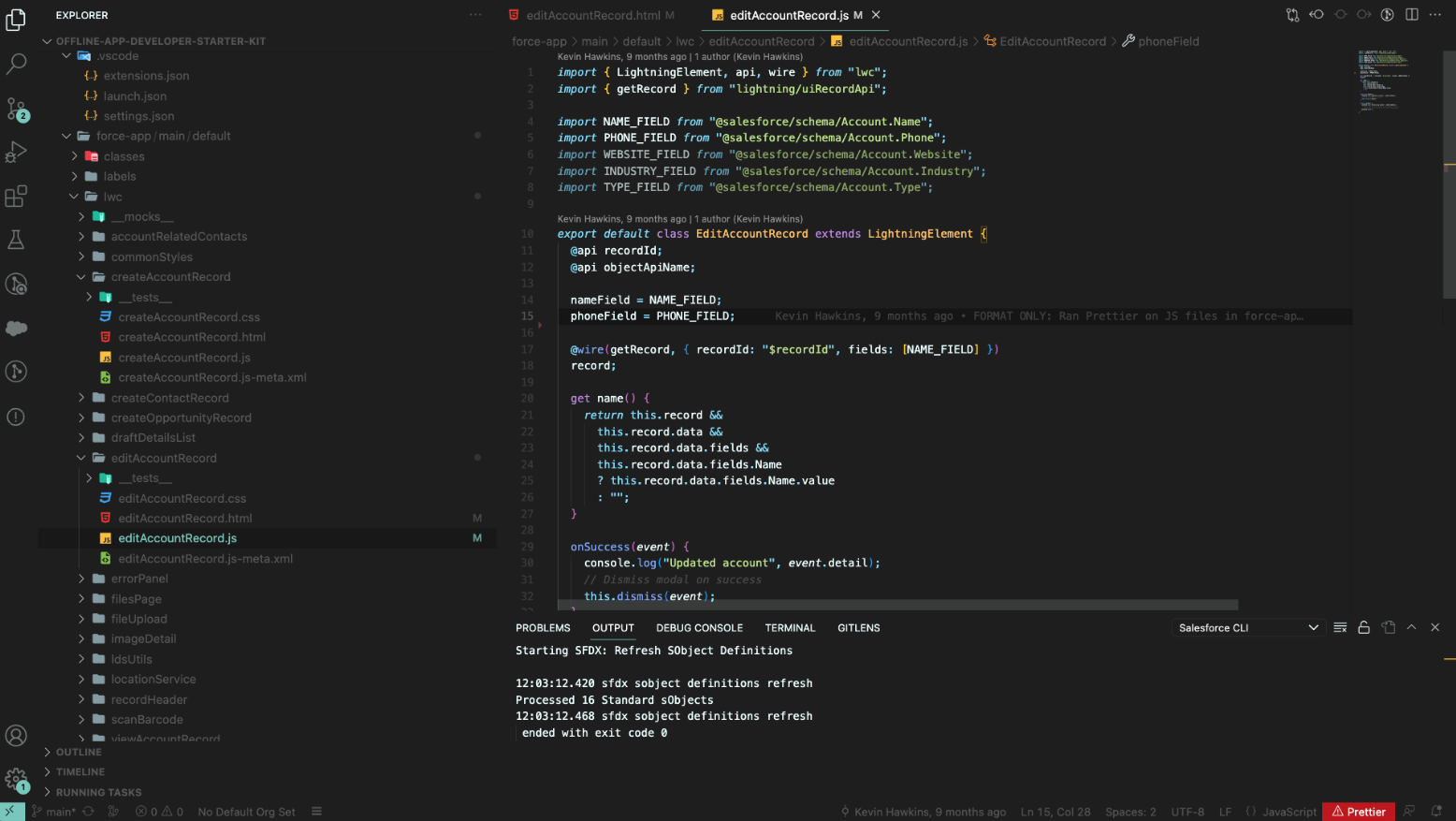Collapse the editAccountRecord folder
This screenshot has width=1456, height=821.
[x=81, y=458]
